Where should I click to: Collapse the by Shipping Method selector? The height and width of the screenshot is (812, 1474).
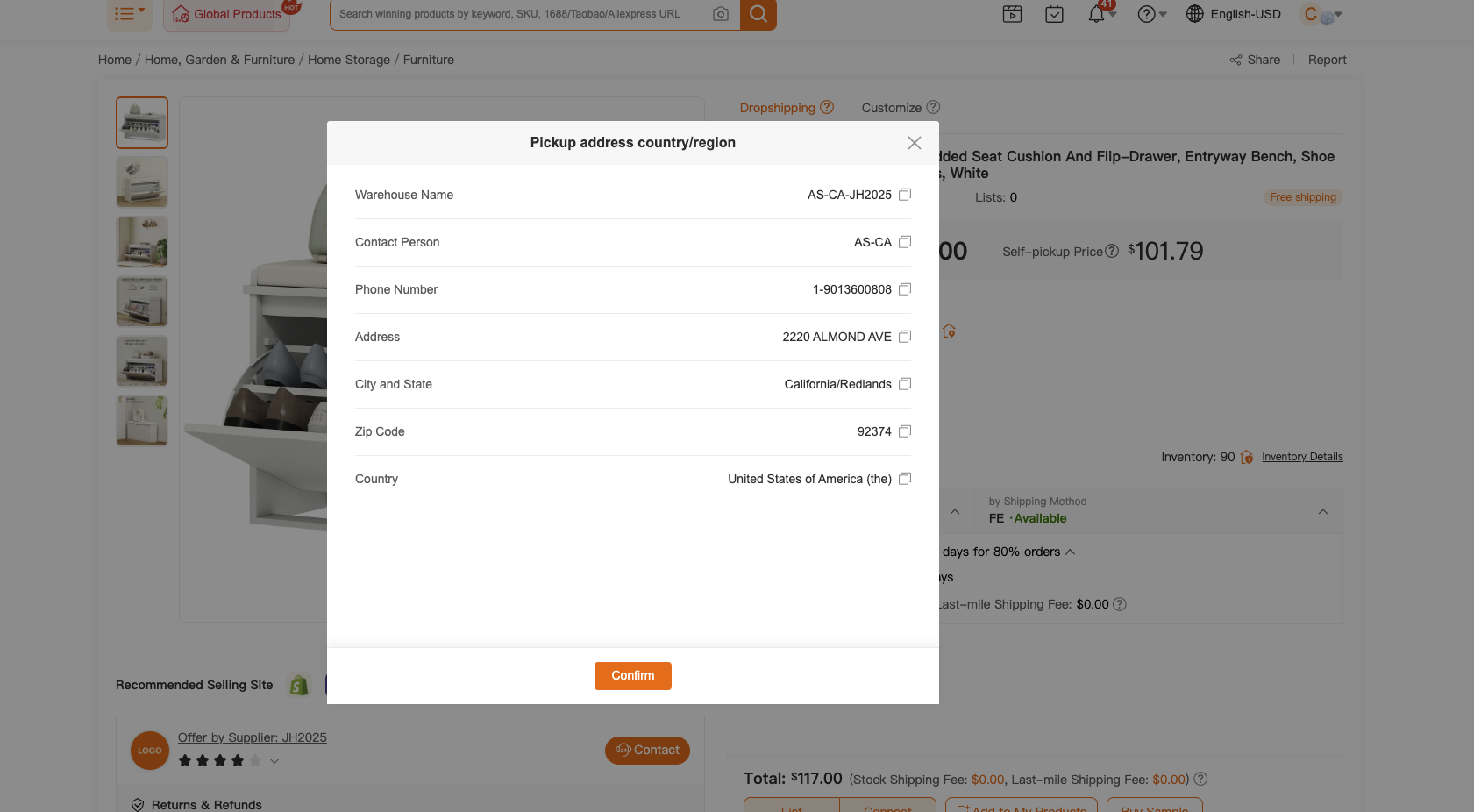click(x=1322, y=511)
